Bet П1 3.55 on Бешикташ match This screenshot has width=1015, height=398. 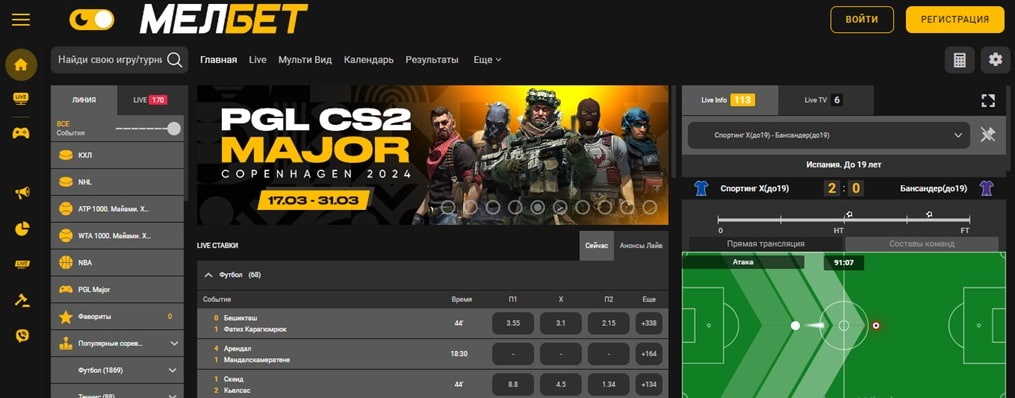(x=513, y=323)
